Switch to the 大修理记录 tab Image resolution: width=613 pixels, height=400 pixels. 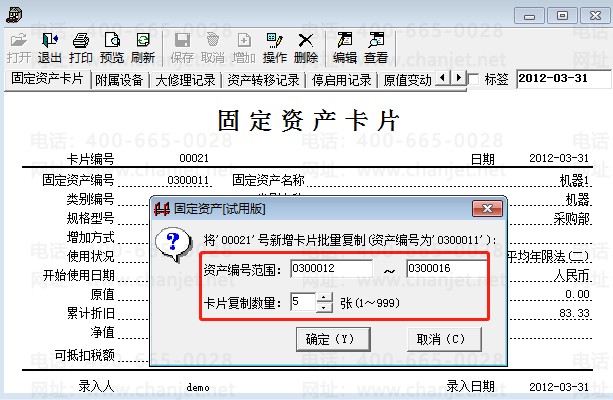(185, 80)
